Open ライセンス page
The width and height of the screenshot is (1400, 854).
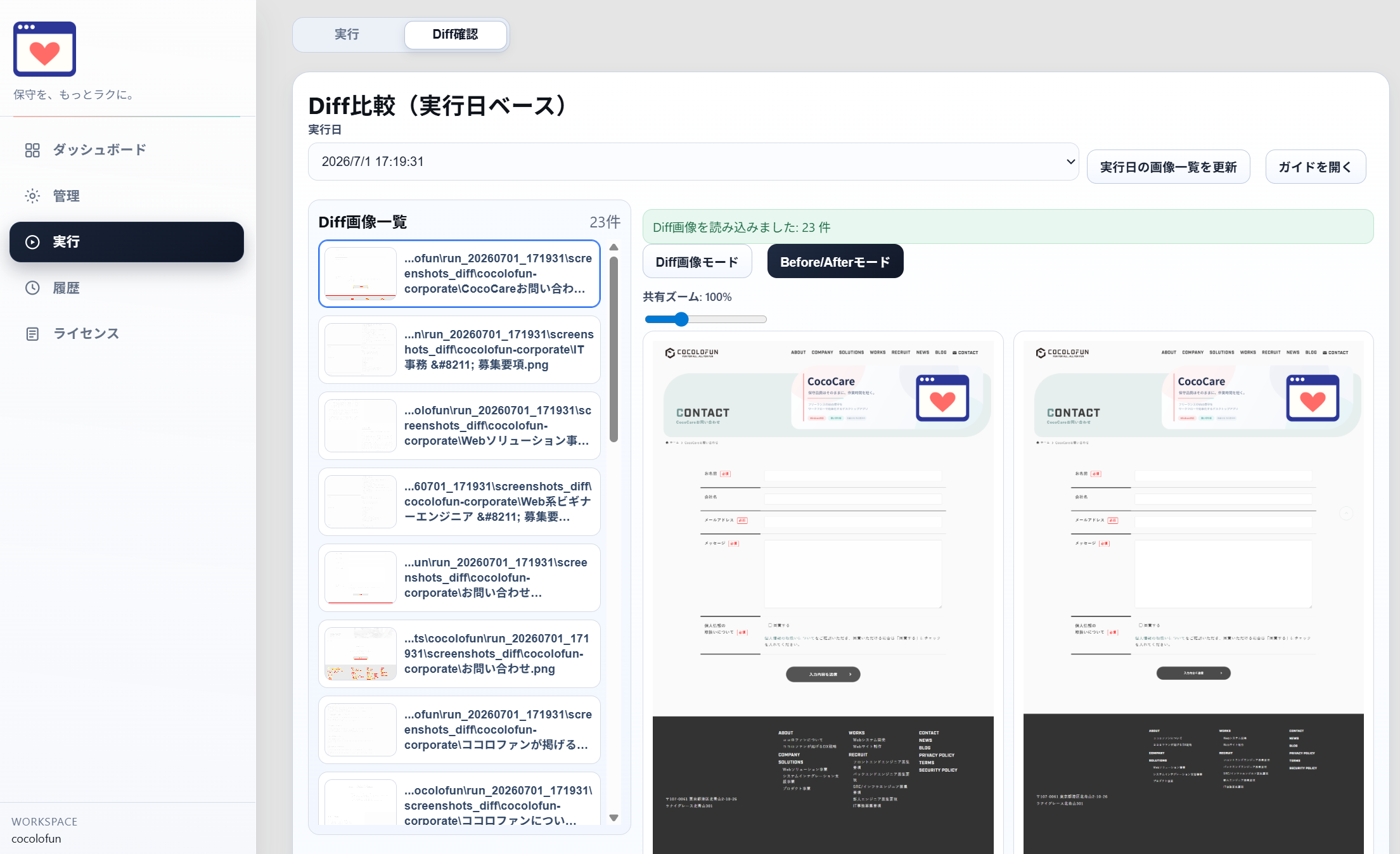coord(127,334)
